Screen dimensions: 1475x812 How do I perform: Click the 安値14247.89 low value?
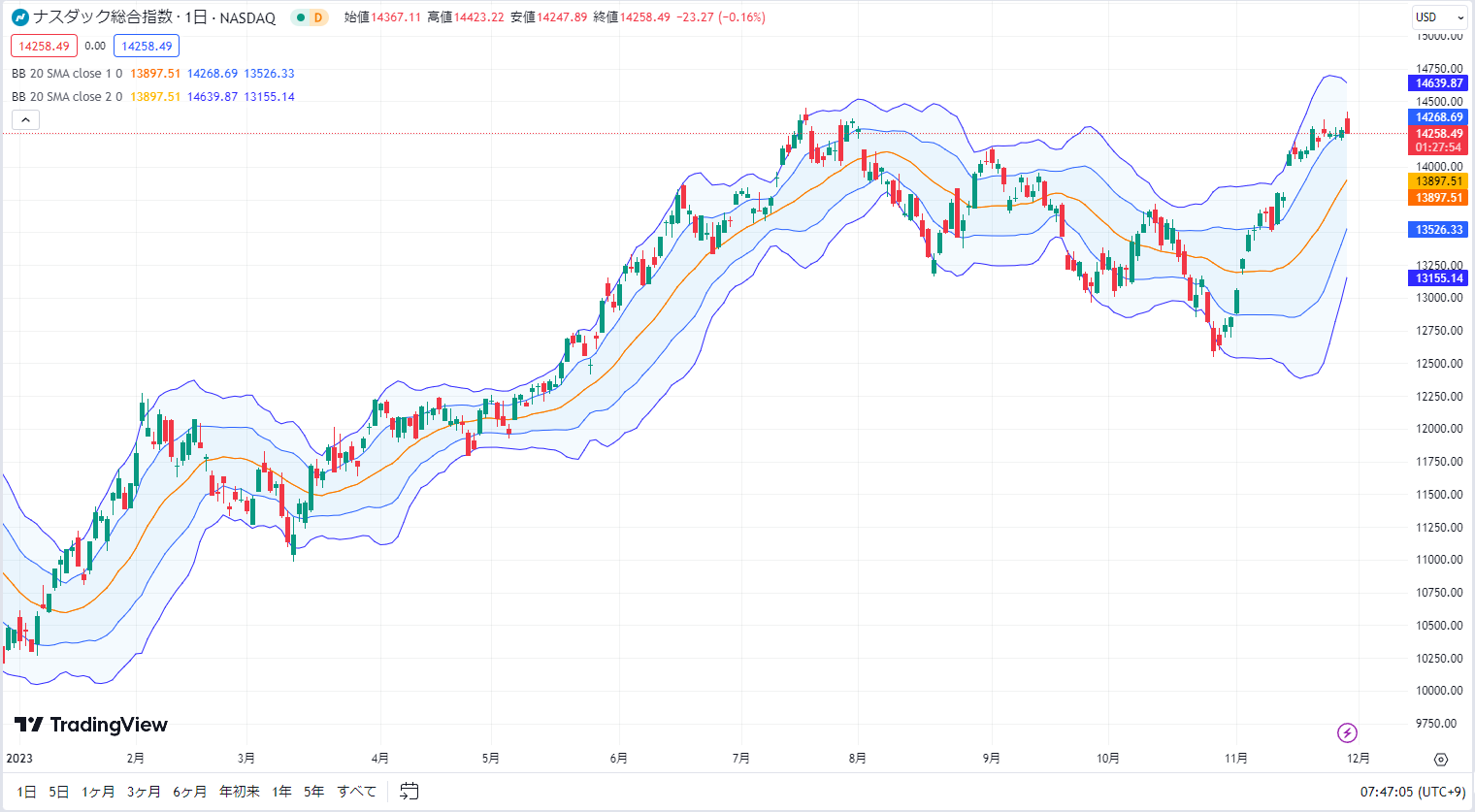click(549, 17)
